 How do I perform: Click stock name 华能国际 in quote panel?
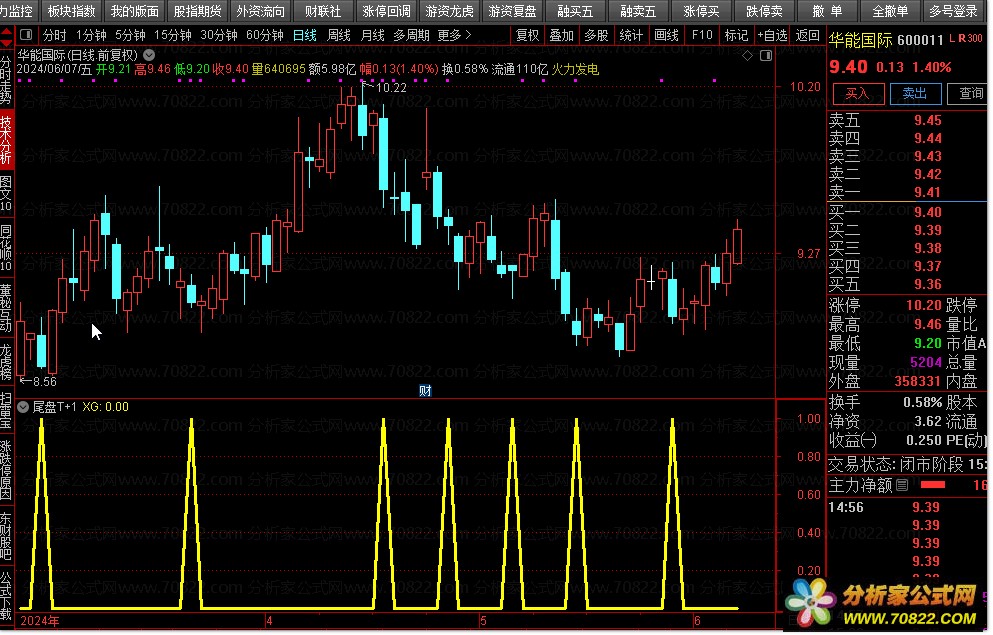click(x=861, y=41)
